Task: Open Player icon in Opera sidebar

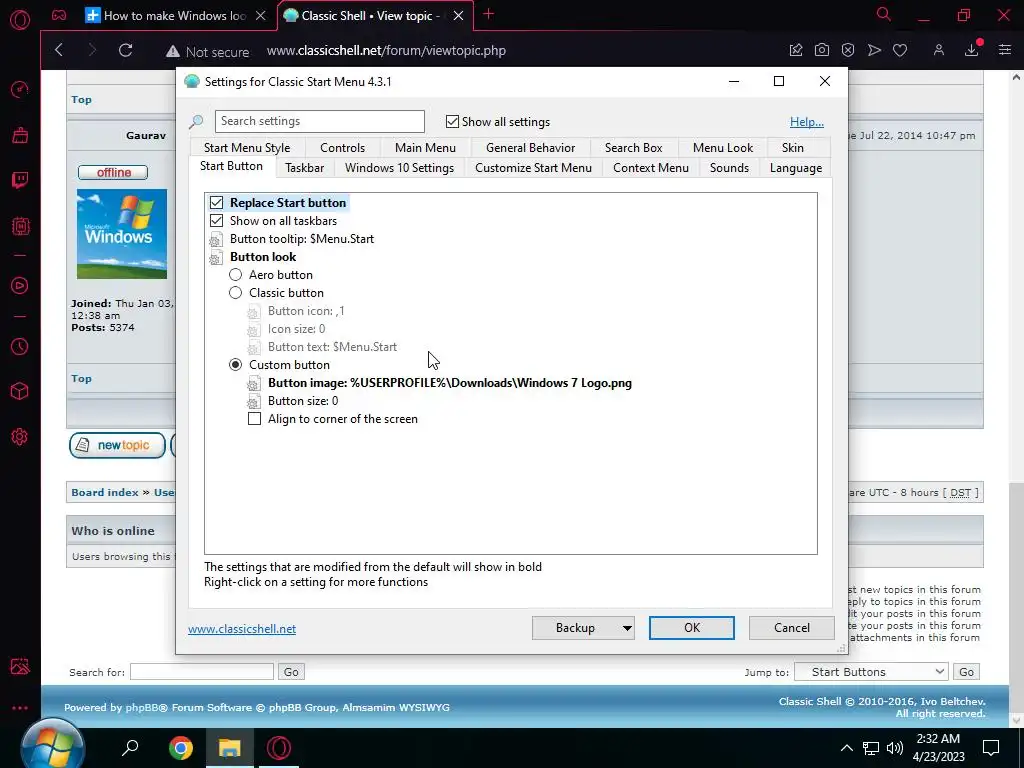Action: pos(20,285)
